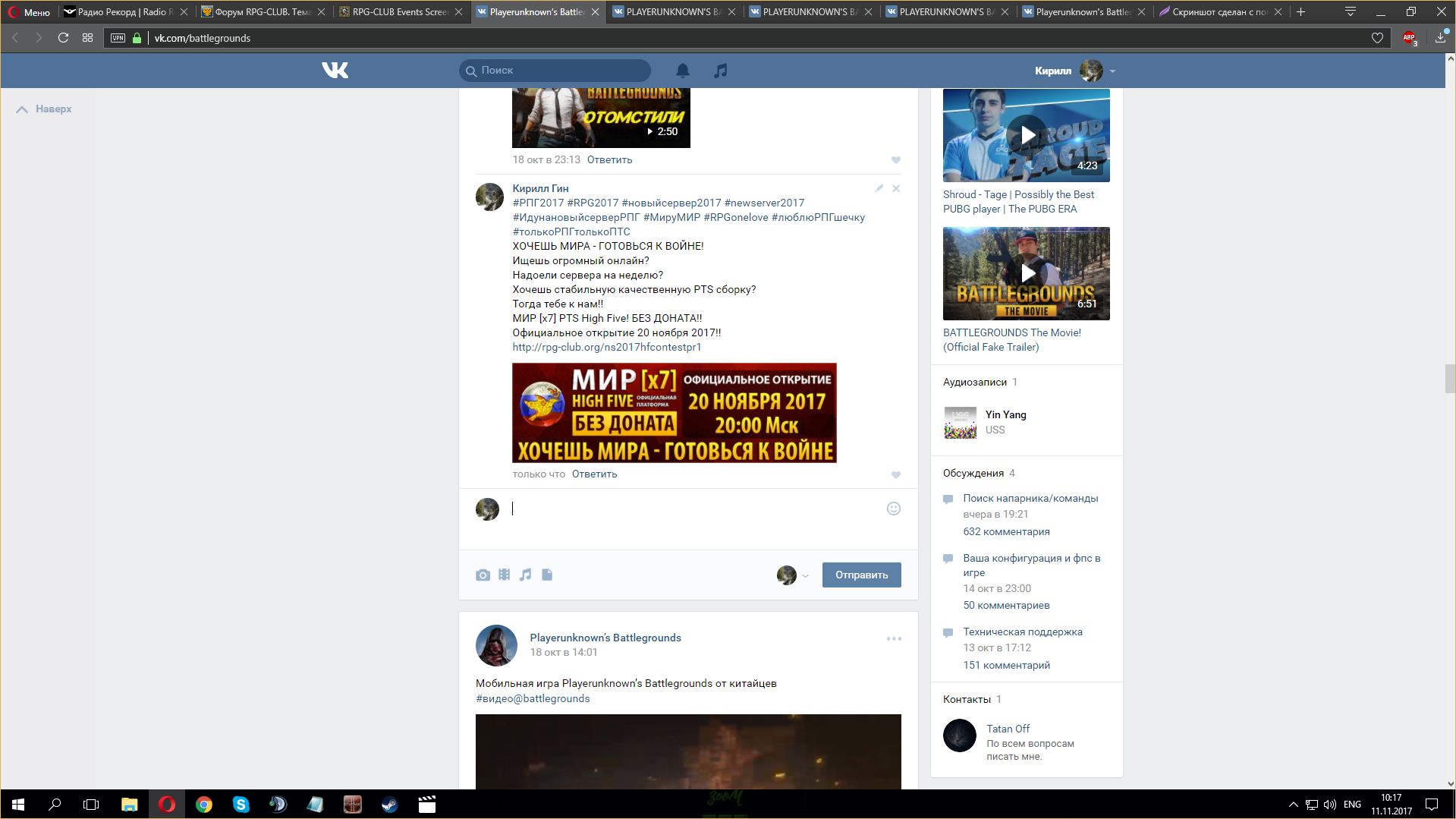Screen dimensions: 1456x819
Task: Like the 18 окт в 23:13 comment
Action: (896, 160)
